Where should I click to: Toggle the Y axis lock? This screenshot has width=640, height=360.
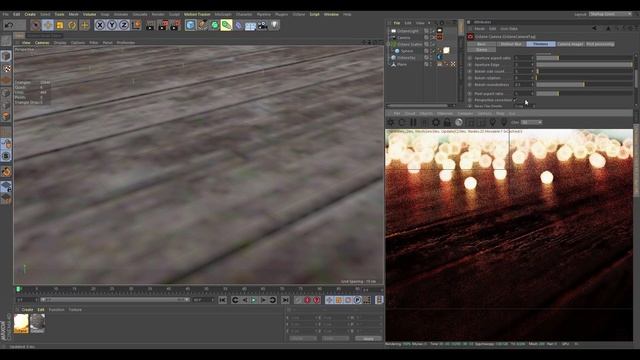112,25
